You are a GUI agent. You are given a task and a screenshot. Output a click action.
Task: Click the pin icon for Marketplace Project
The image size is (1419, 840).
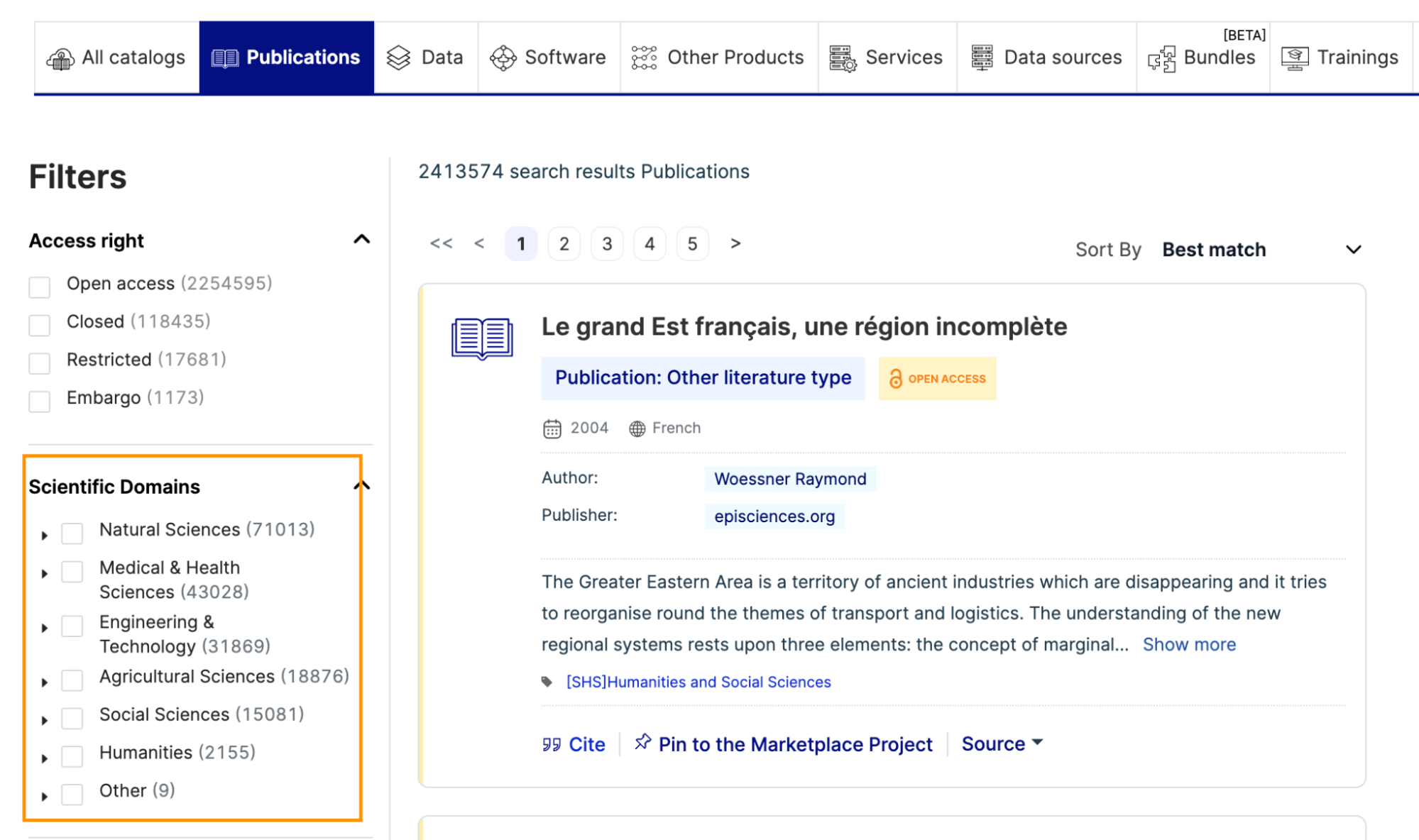coord(643,742)
